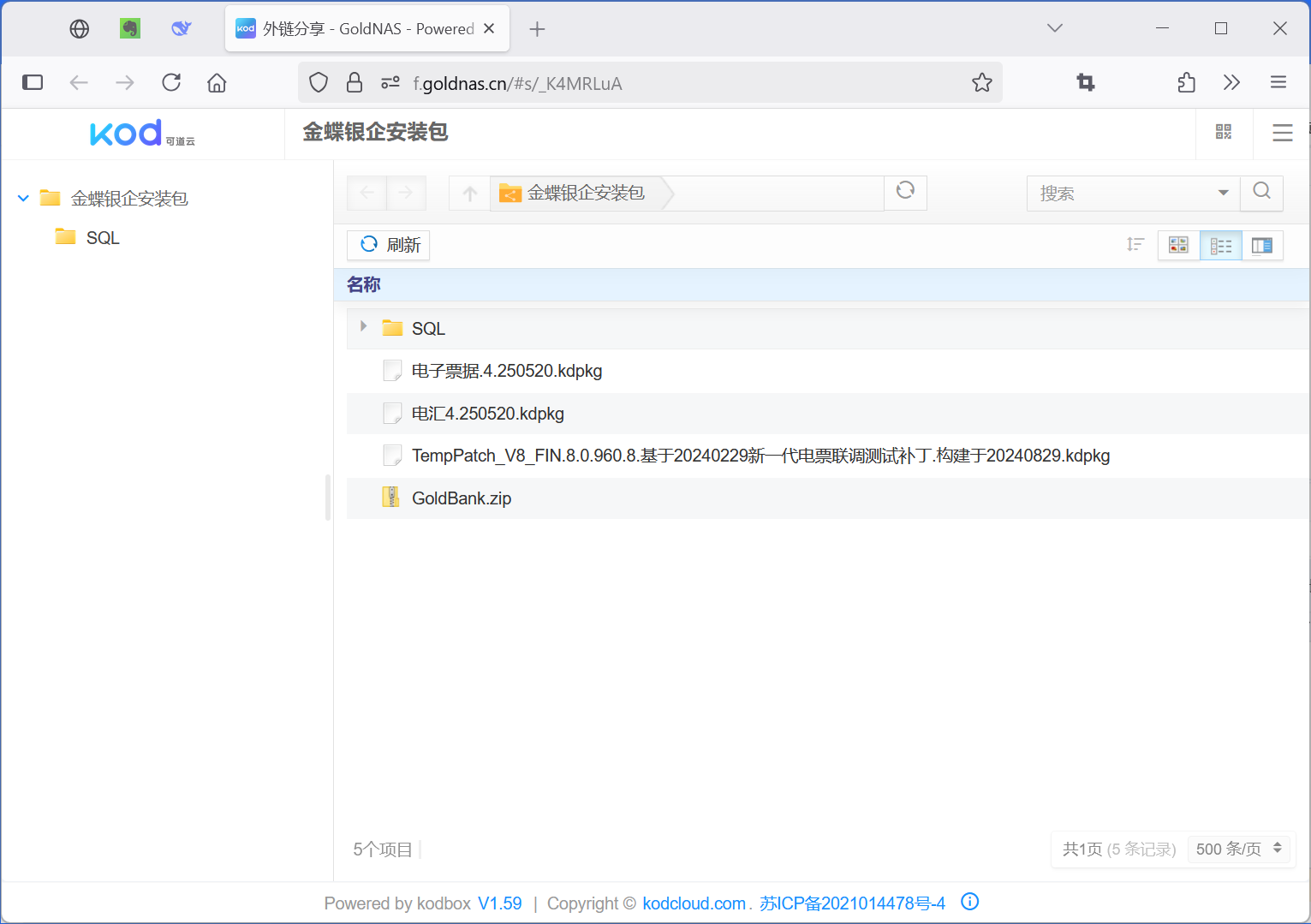Click the 名称 column header
The height and width of the screenshot is (924, 1311).
364,284
